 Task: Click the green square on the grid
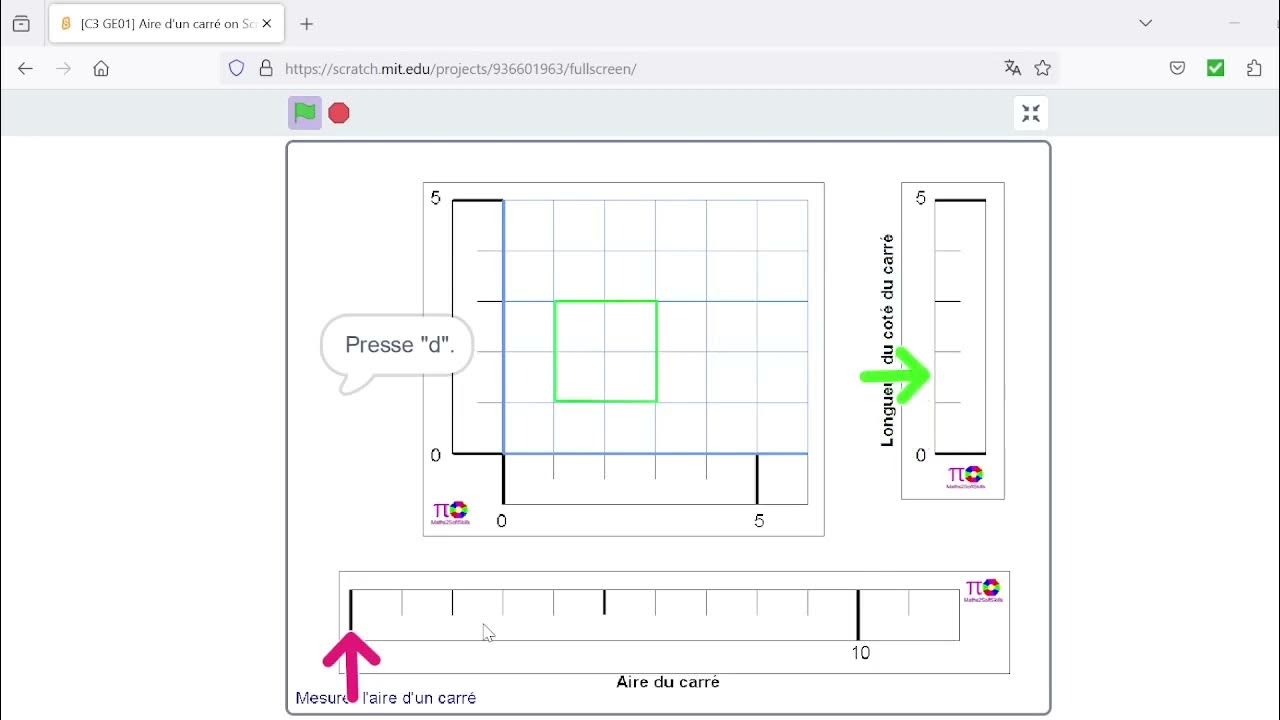(606, 351)
